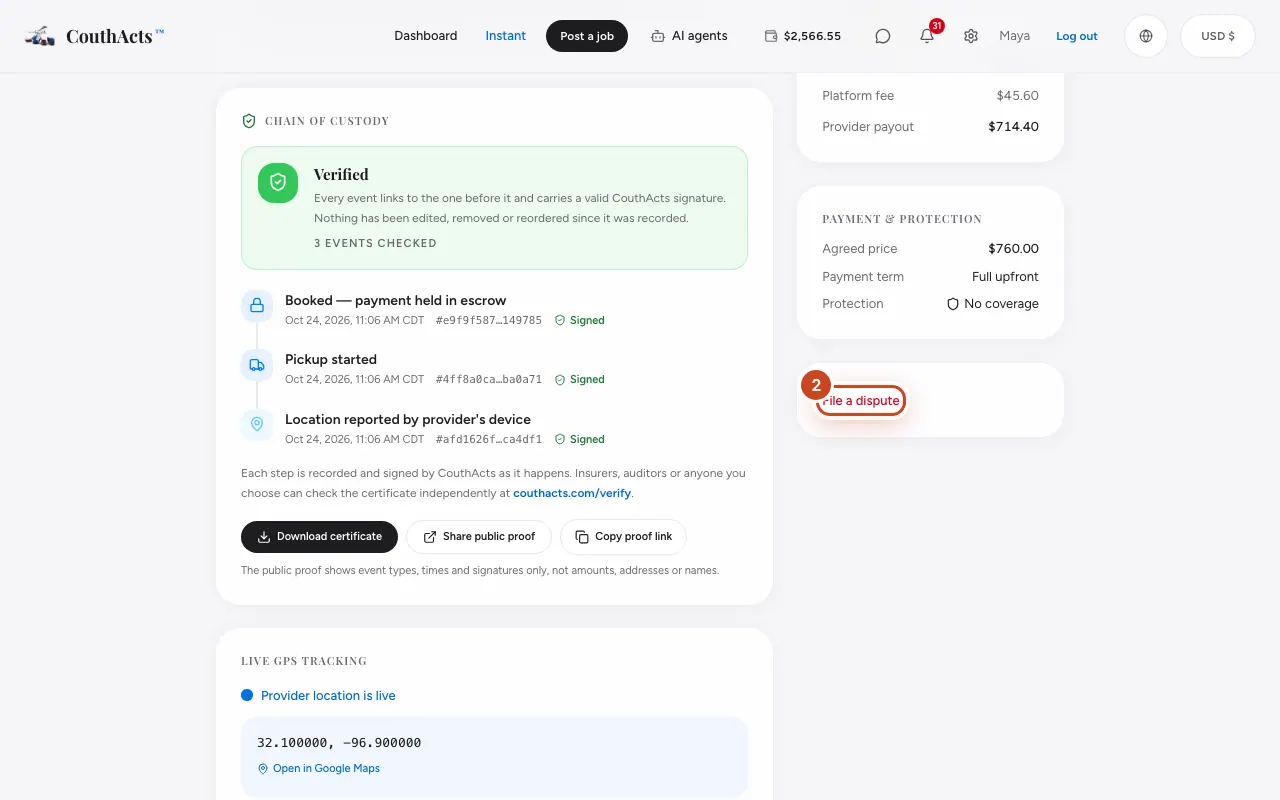Click the lock icon beside Booked event
1280x800 pixels.
click(257, 305)
